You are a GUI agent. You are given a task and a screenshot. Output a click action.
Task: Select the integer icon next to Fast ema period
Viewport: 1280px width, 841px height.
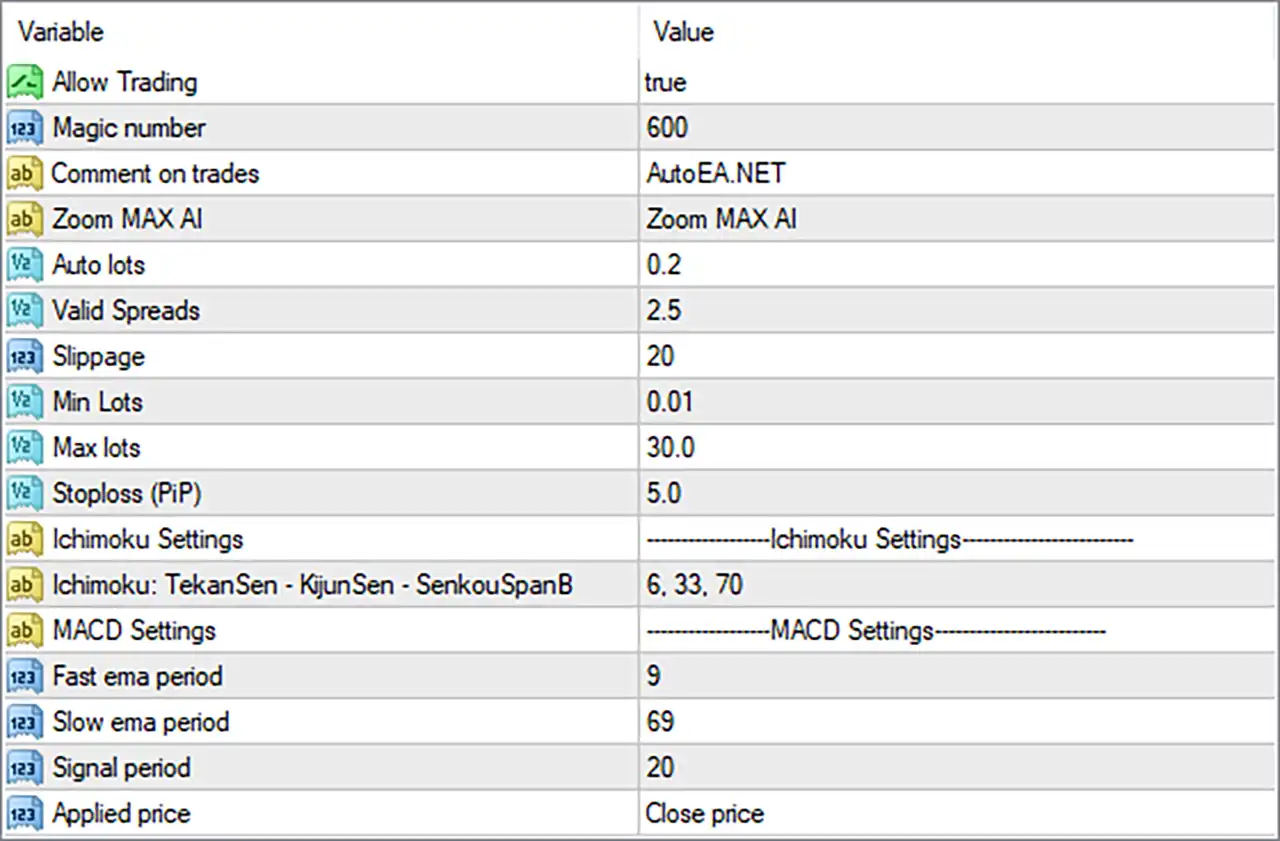coord(24,677)
